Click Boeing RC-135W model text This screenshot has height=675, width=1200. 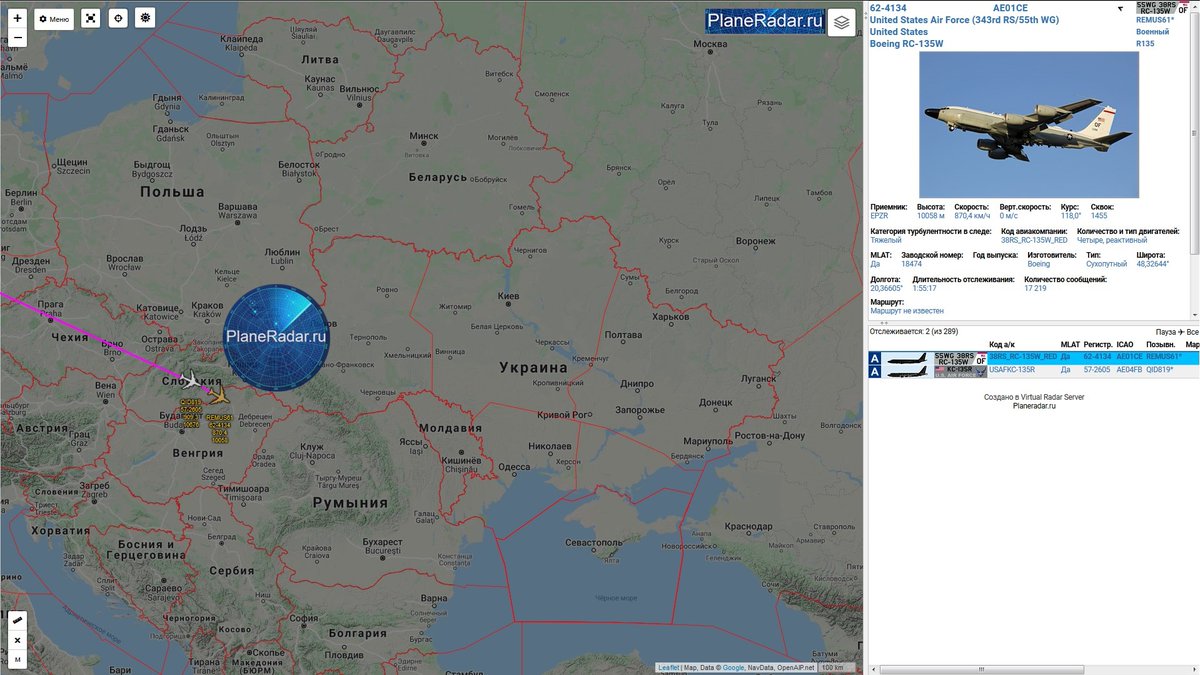click(x=906, y=44)
